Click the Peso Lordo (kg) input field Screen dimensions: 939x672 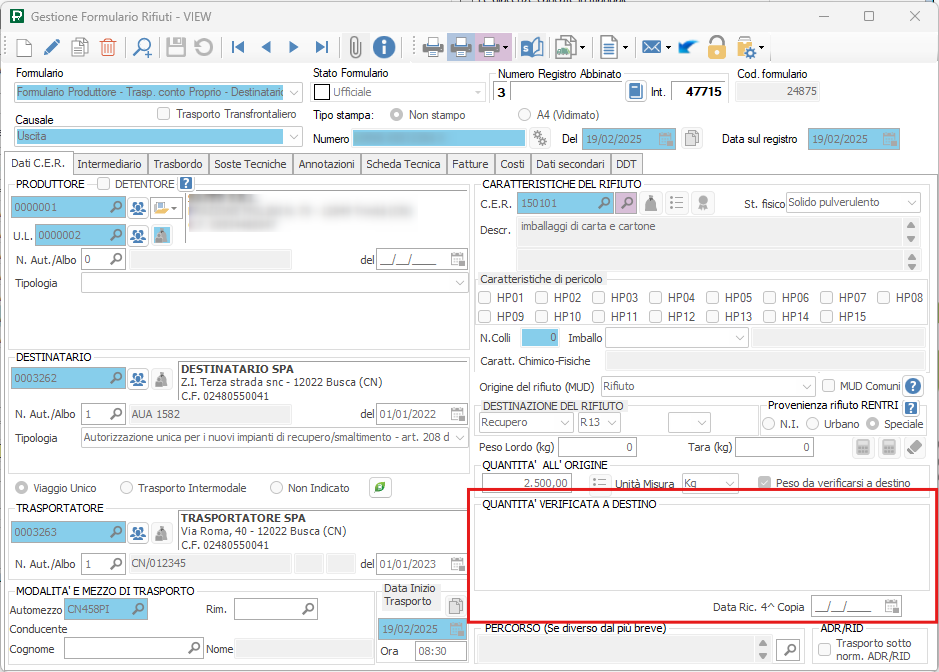coord(585,447)
